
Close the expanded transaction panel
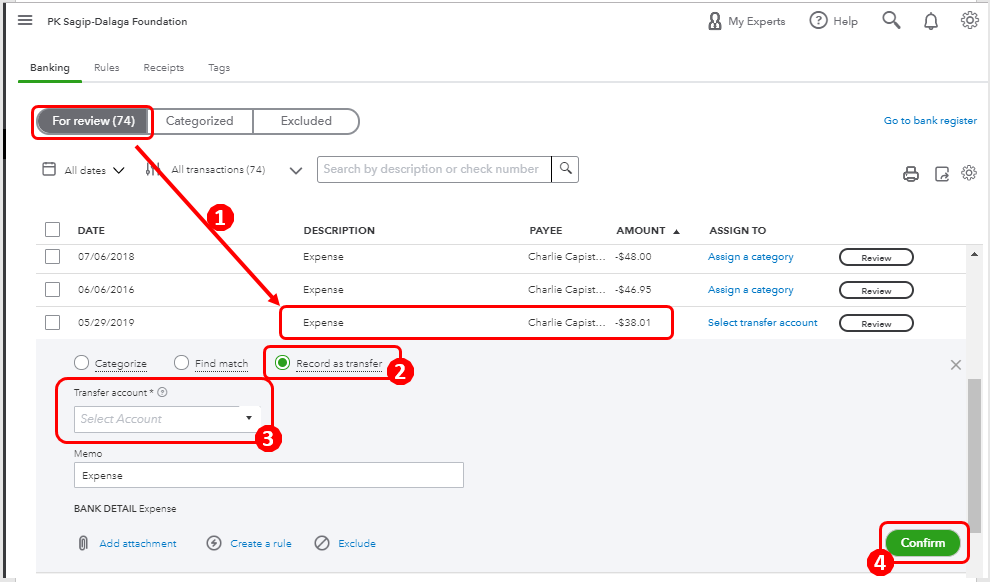pyautogui.click(x=955, y=365)
